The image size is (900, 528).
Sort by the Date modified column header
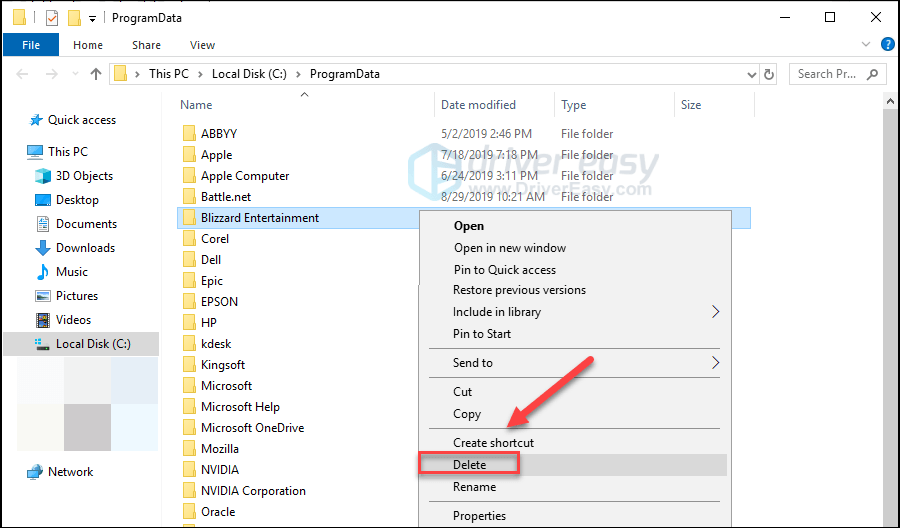pyautogui.click(x=478, y=105)
